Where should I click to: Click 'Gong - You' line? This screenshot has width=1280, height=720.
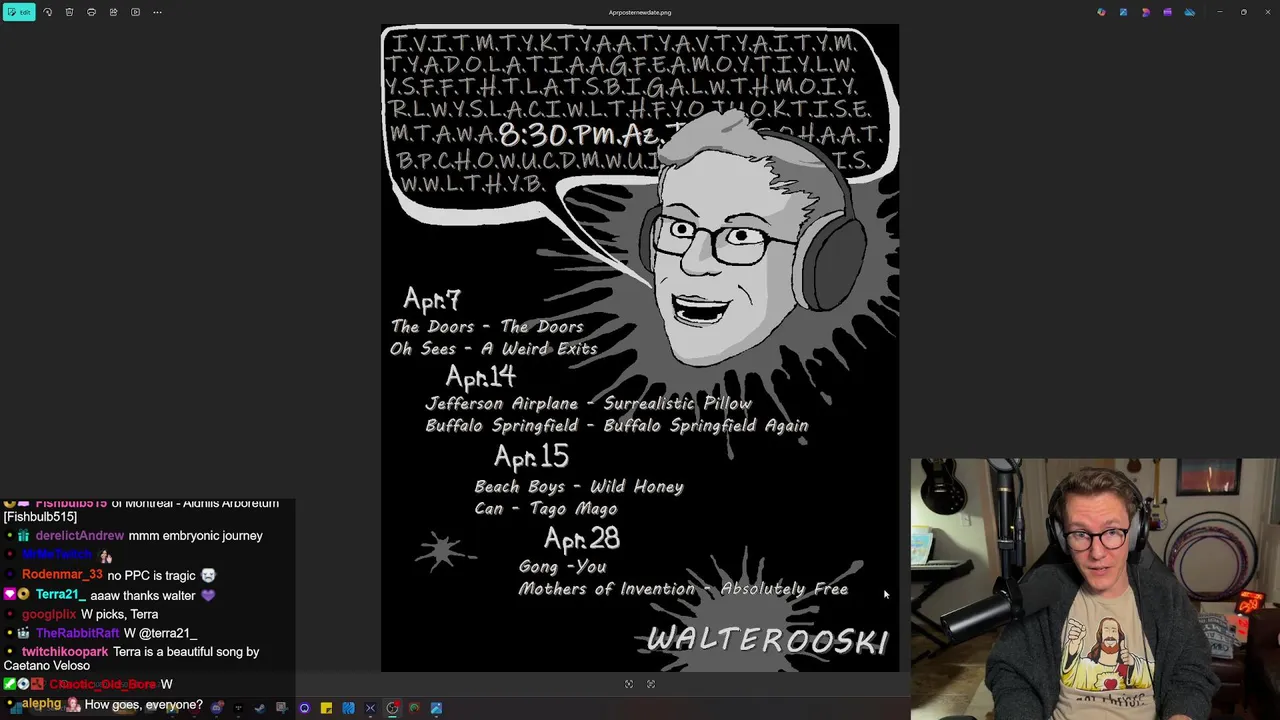point(563,567)
